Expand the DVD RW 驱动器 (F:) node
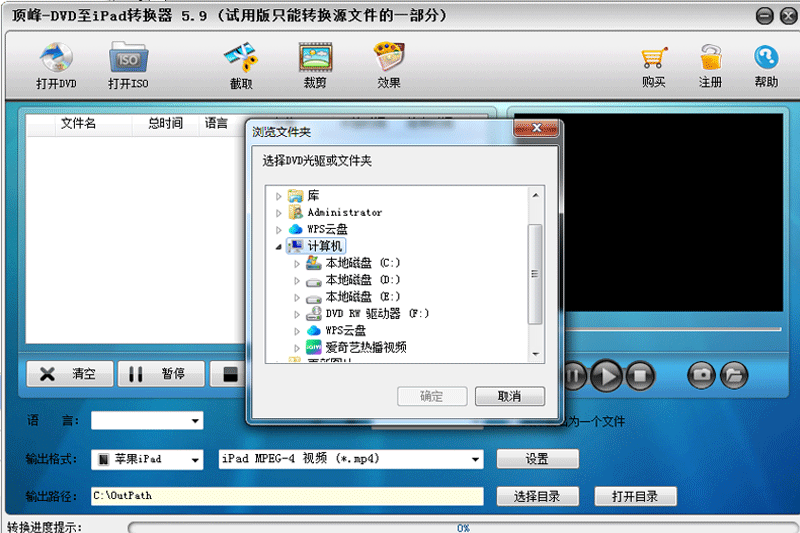The width and height of the screenshot is (800, 533). (297, 314)
